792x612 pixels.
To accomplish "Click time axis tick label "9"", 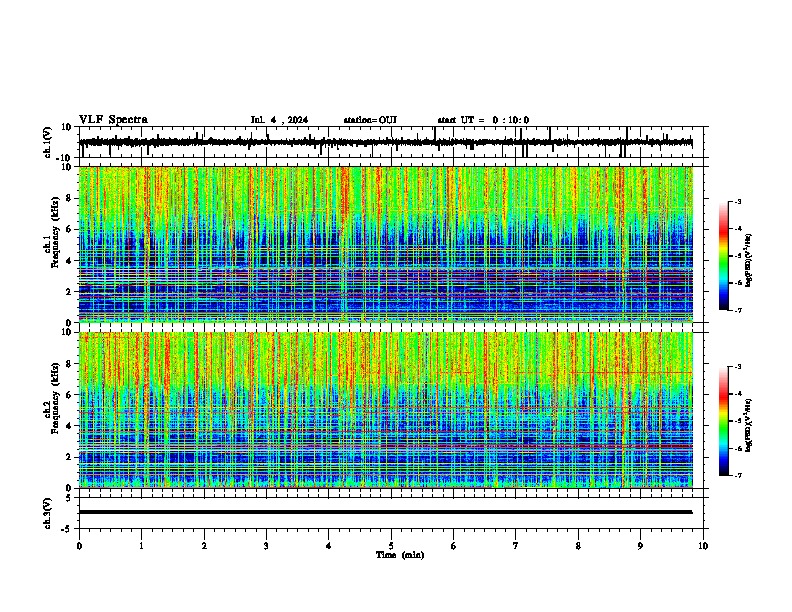I will (x=640, y=546).
